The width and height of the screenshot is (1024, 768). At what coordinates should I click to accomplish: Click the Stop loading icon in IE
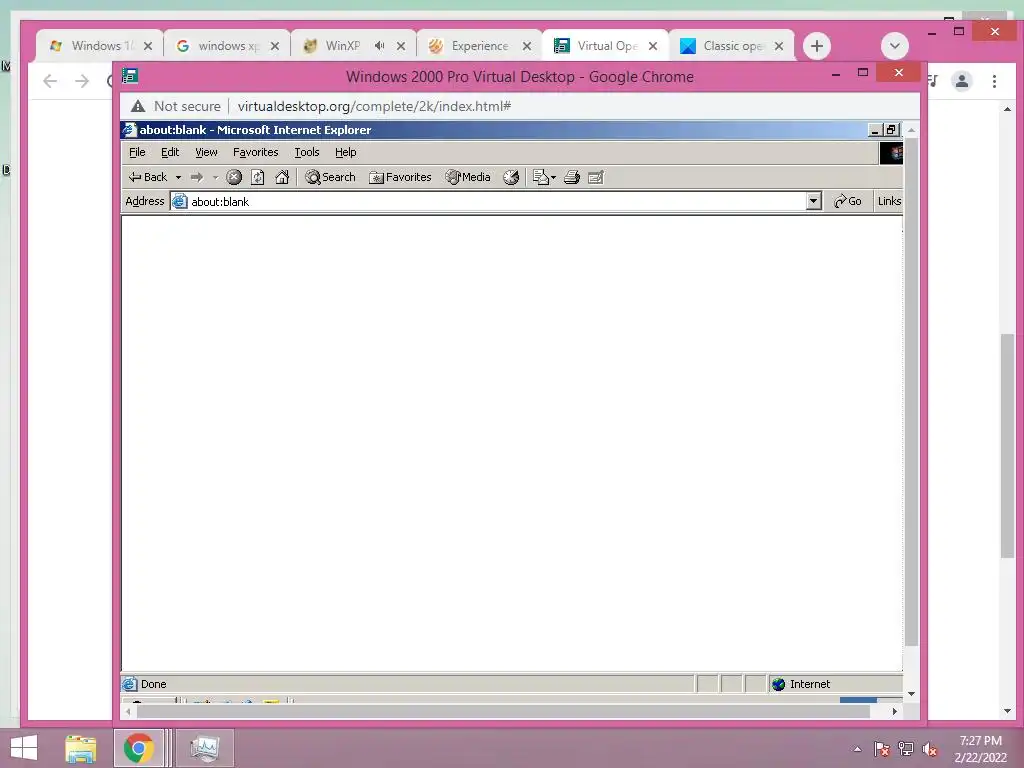click(x=234, y=177)
